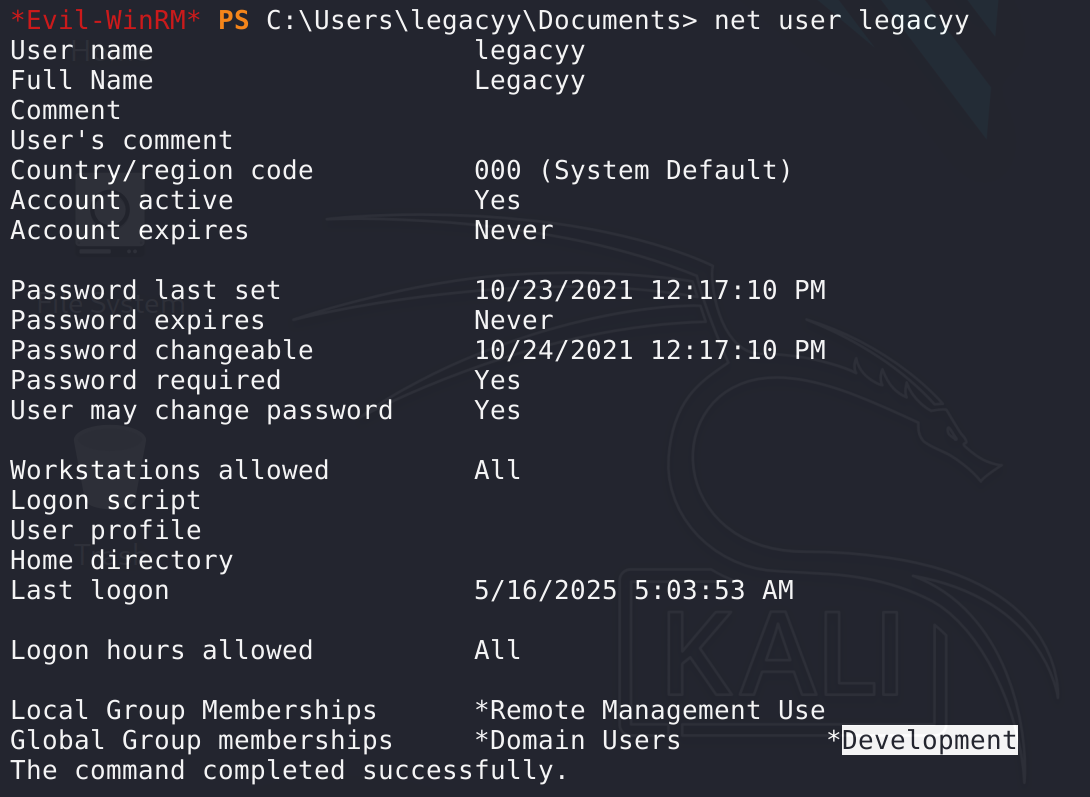Click the Full Name value 'Legacyy'
Screen dimensions: 1090x797
(529, 81)
